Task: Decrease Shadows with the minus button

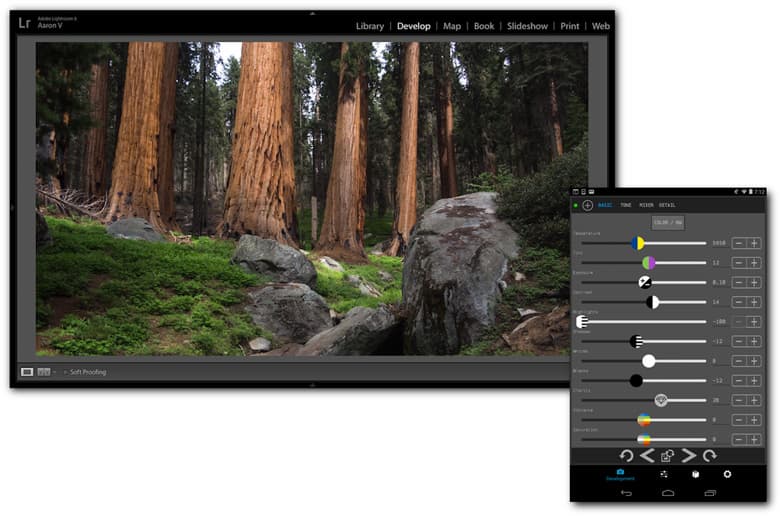Action: [739, 341]
